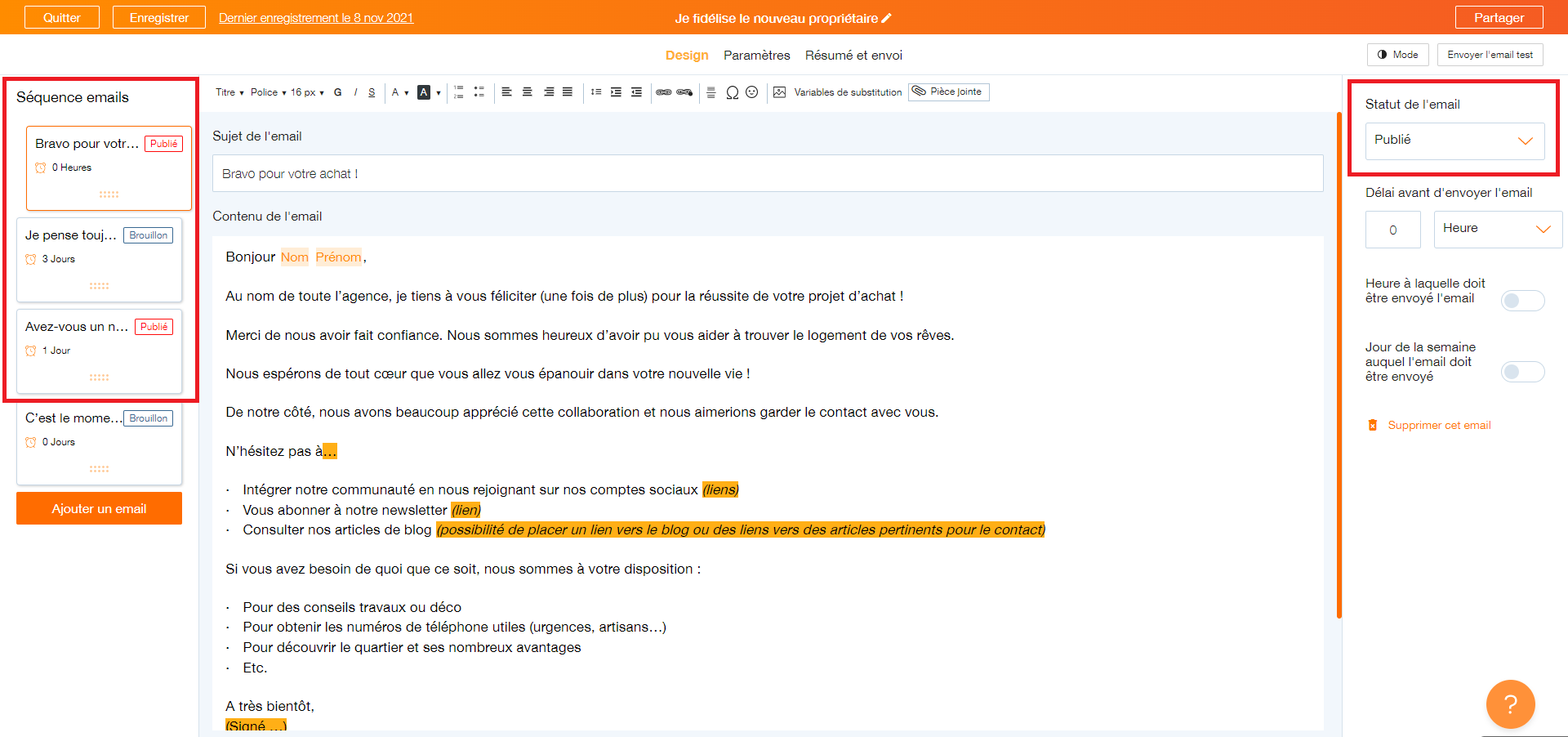1568x737 pixels.
Task: Switch to the Design tab
Action: pyautogui.click(x=687, y=56)
